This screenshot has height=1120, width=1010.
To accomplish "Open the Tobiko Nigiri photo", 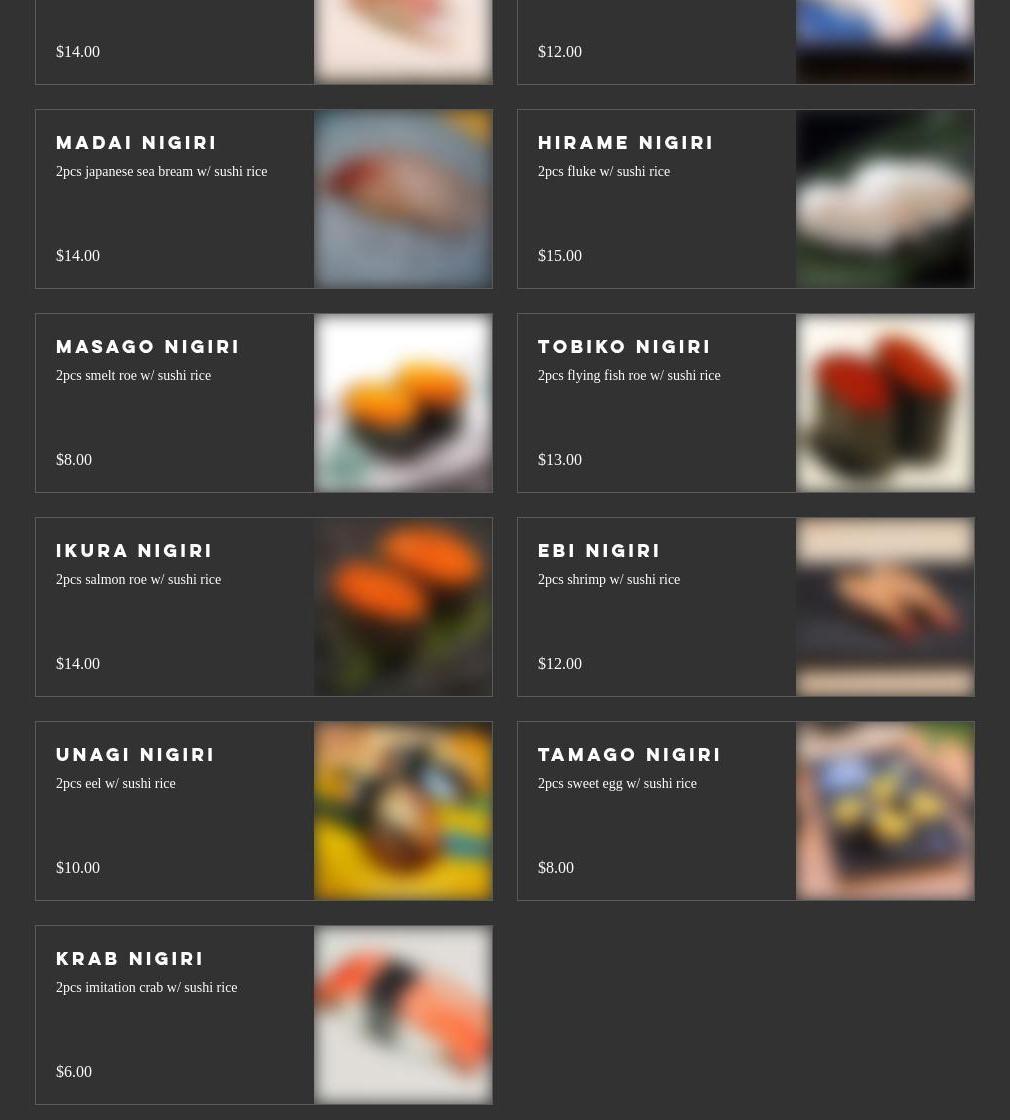I will [x=885, y=403].
